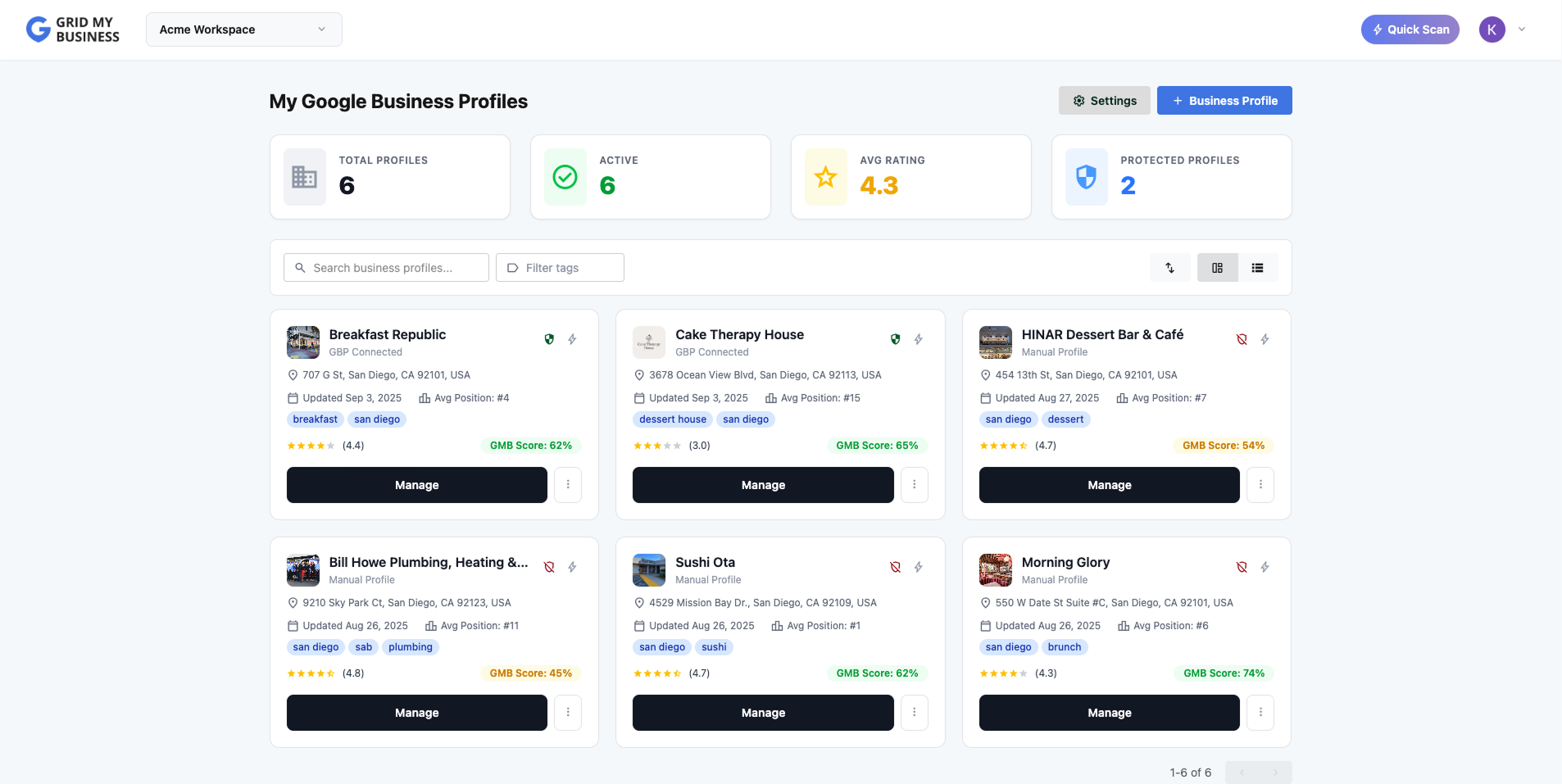Open the Acme Workspace dropdown
The width and height of the screenshot is (1562, 784).
pos(243,29)
